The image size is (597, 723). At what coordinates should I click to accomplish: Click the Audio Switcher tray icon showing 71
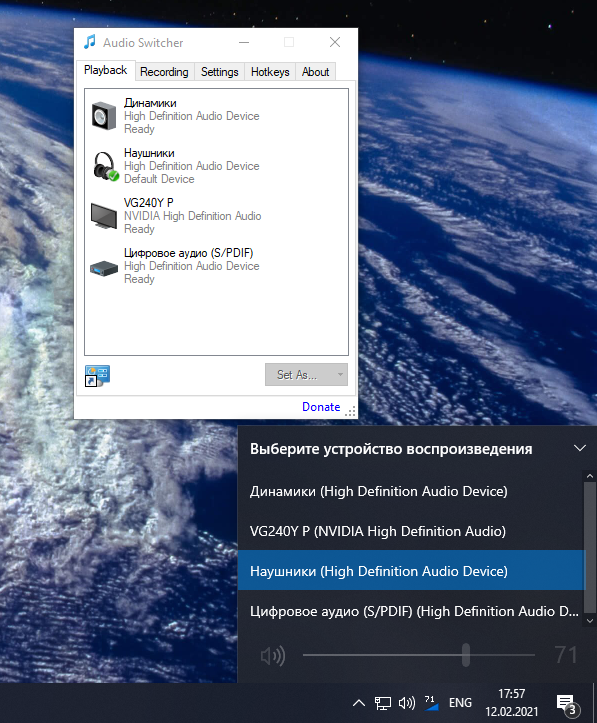pyautogui.click(x=431, y=703)
